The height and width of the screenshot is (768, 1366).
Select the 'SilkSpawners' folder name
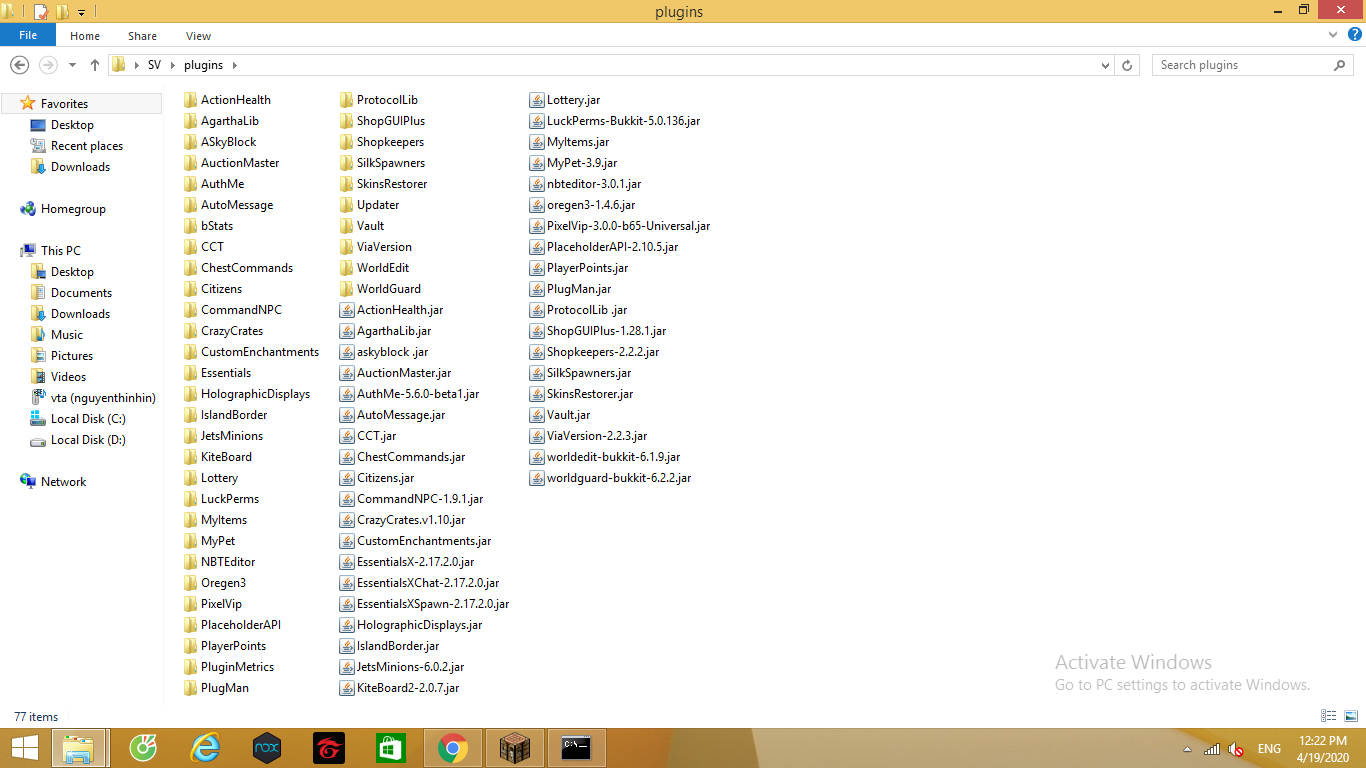point(391,163)
